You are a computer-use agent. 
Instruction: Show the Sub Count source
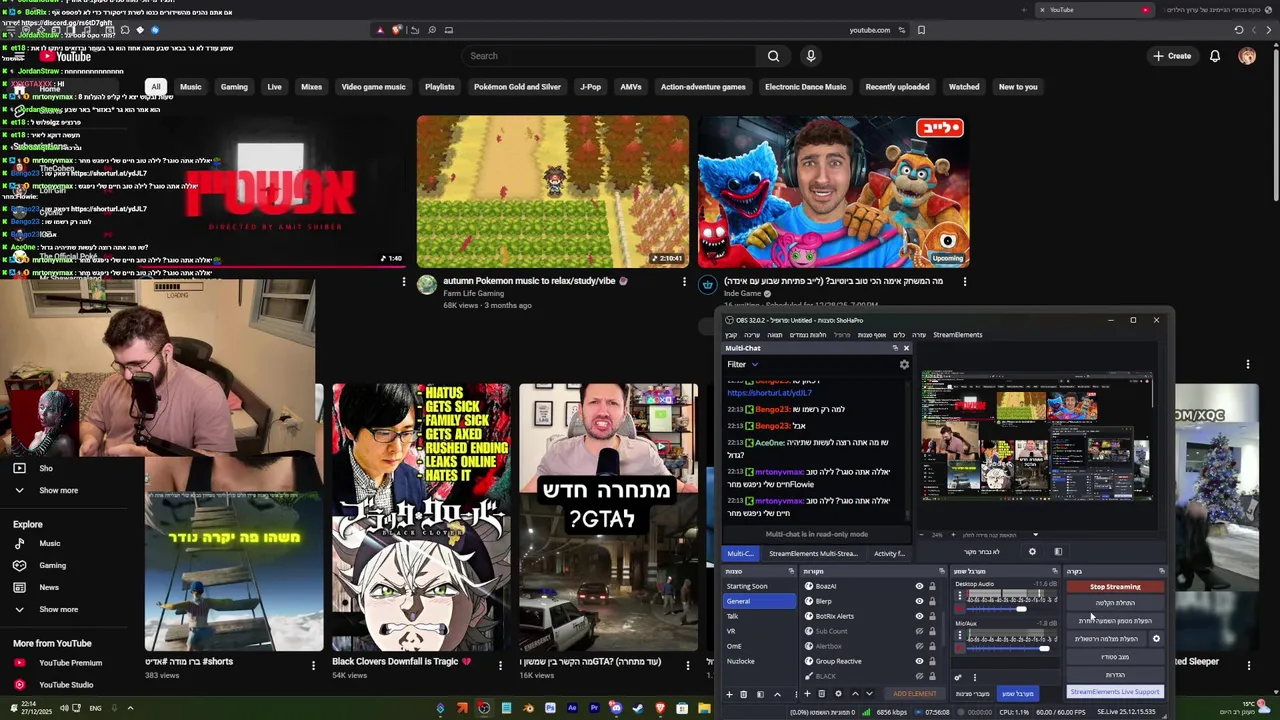click(x=919, y=631)
